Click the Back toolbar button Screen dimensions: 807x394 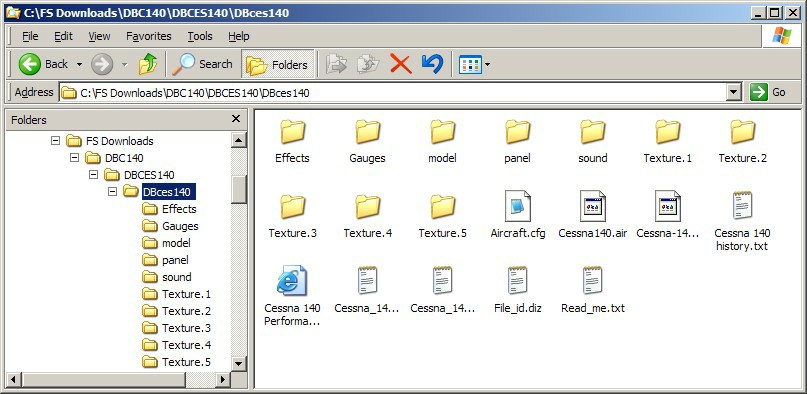click(x=43, y=64)
